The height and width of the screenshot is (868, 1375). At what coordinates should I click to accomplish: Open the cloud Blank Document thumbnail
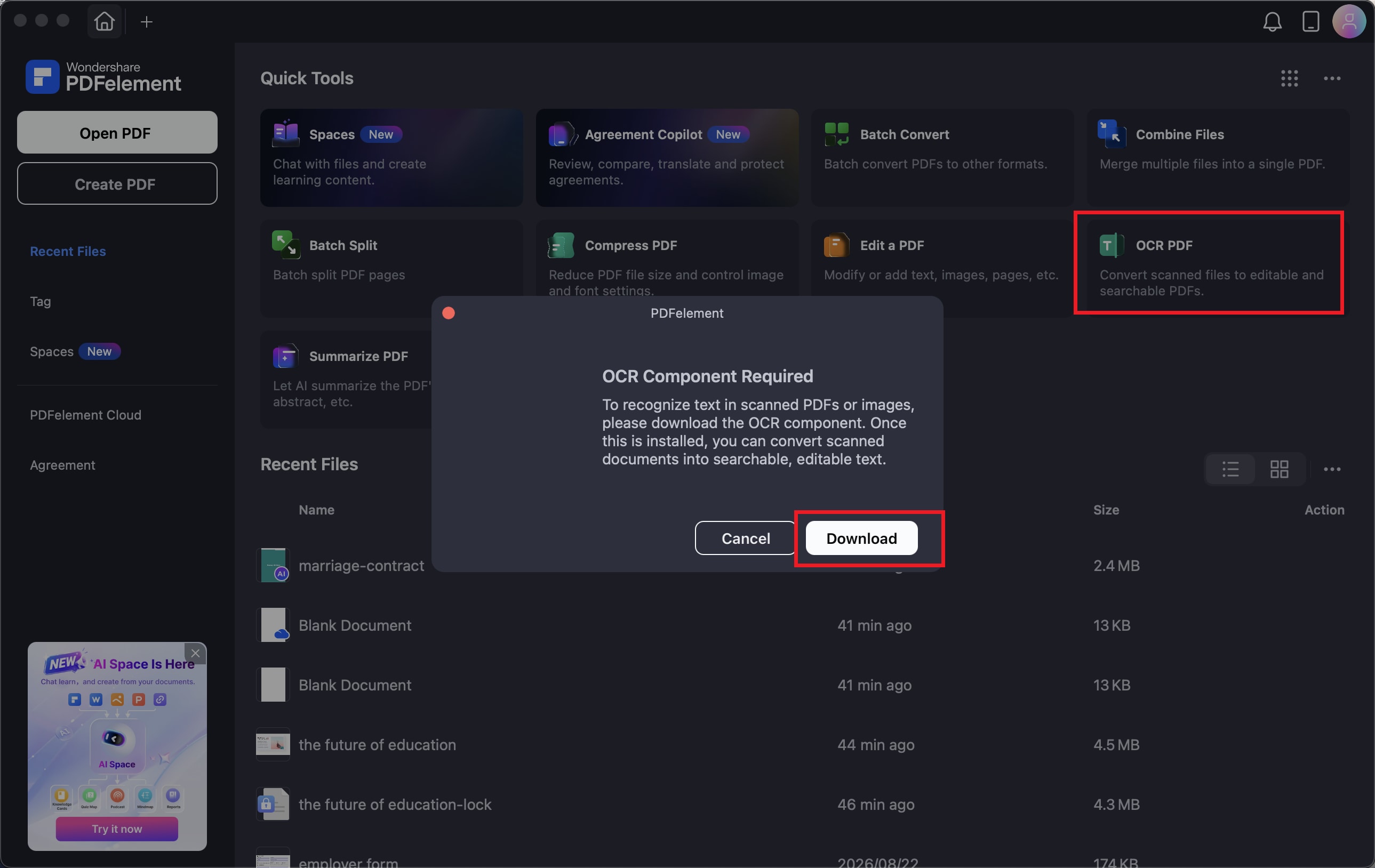point(274,625)
